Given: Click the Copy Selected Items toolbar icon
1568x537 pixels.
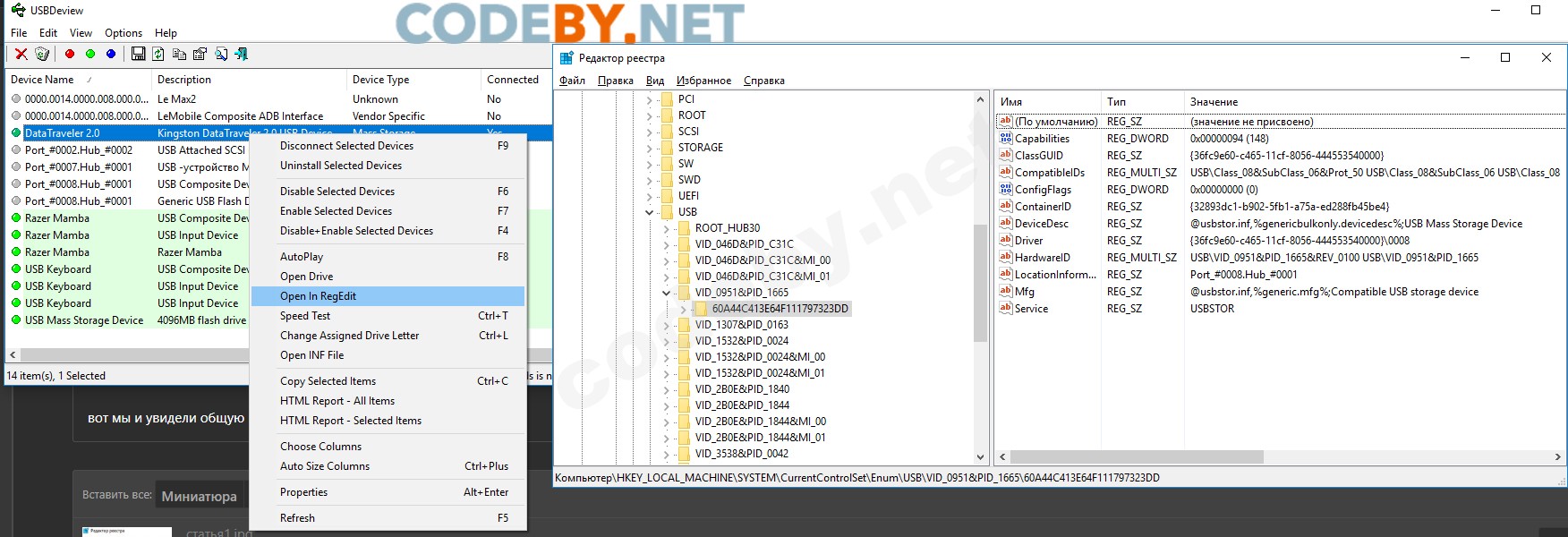Looking at the screenshot, I should click(179, 55).
